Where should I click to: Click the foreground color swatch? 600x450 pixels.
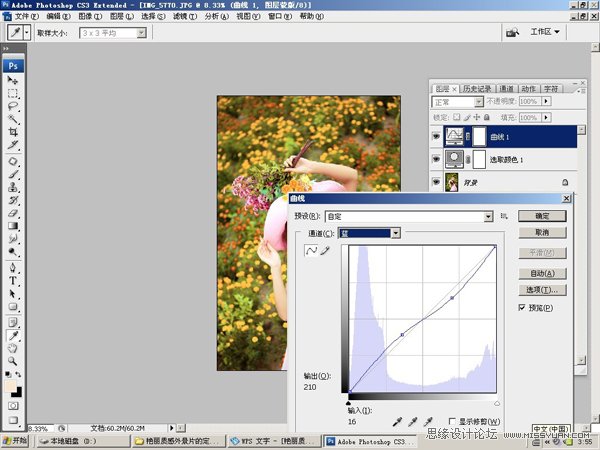point(10,386)
